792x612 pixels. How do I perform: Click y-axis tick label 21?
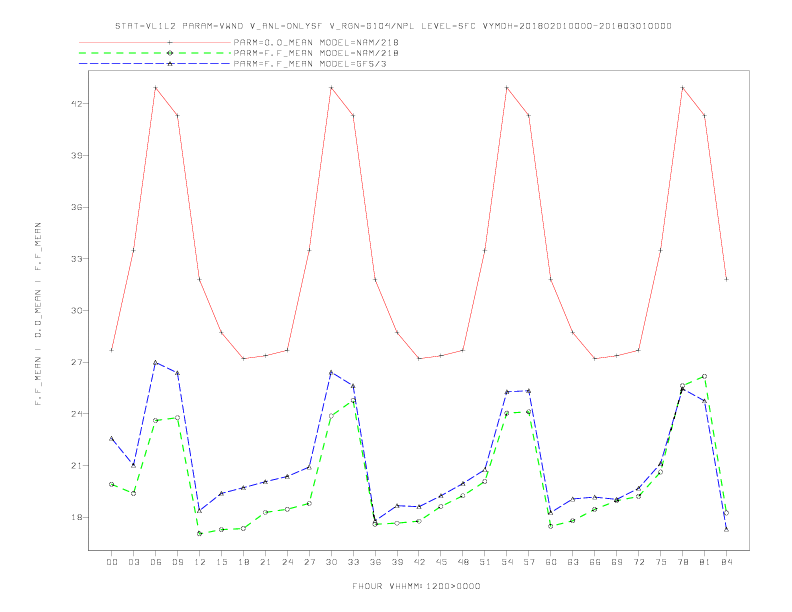tap(77, 466)
